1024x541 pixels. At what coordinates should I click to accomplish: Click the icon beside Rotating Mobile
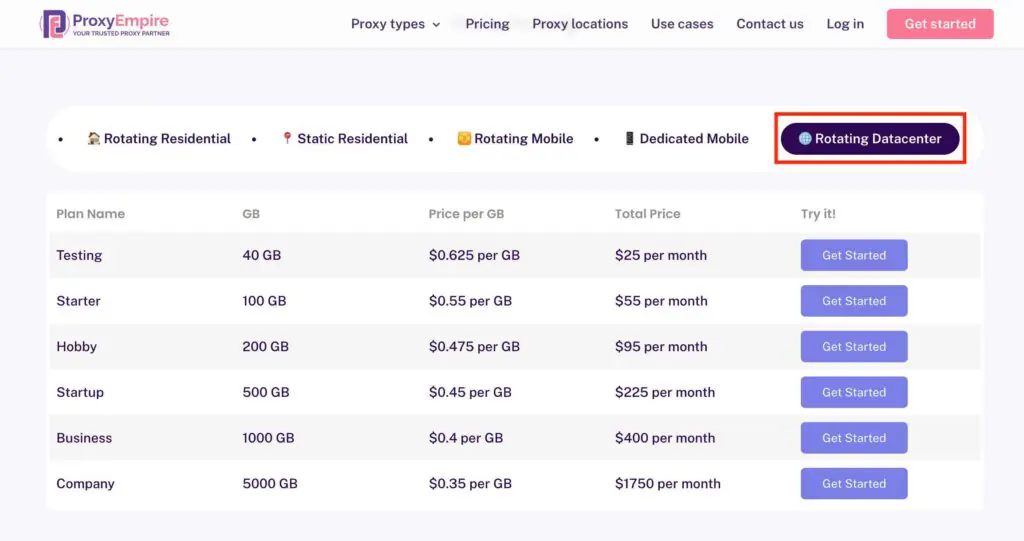point(464,139)
